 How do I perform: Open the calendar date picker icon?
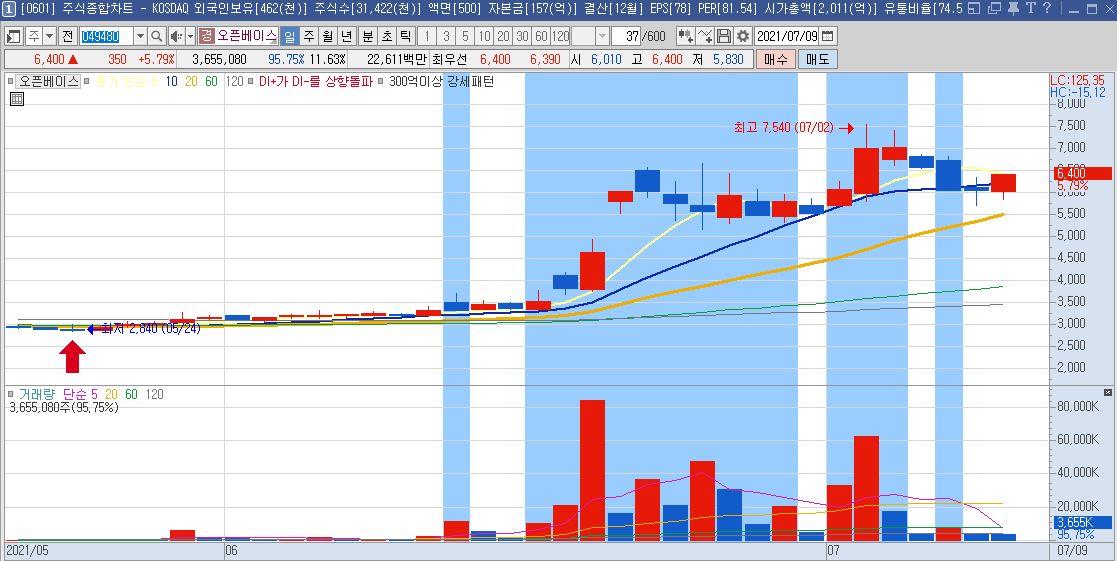tap(828, 36)
